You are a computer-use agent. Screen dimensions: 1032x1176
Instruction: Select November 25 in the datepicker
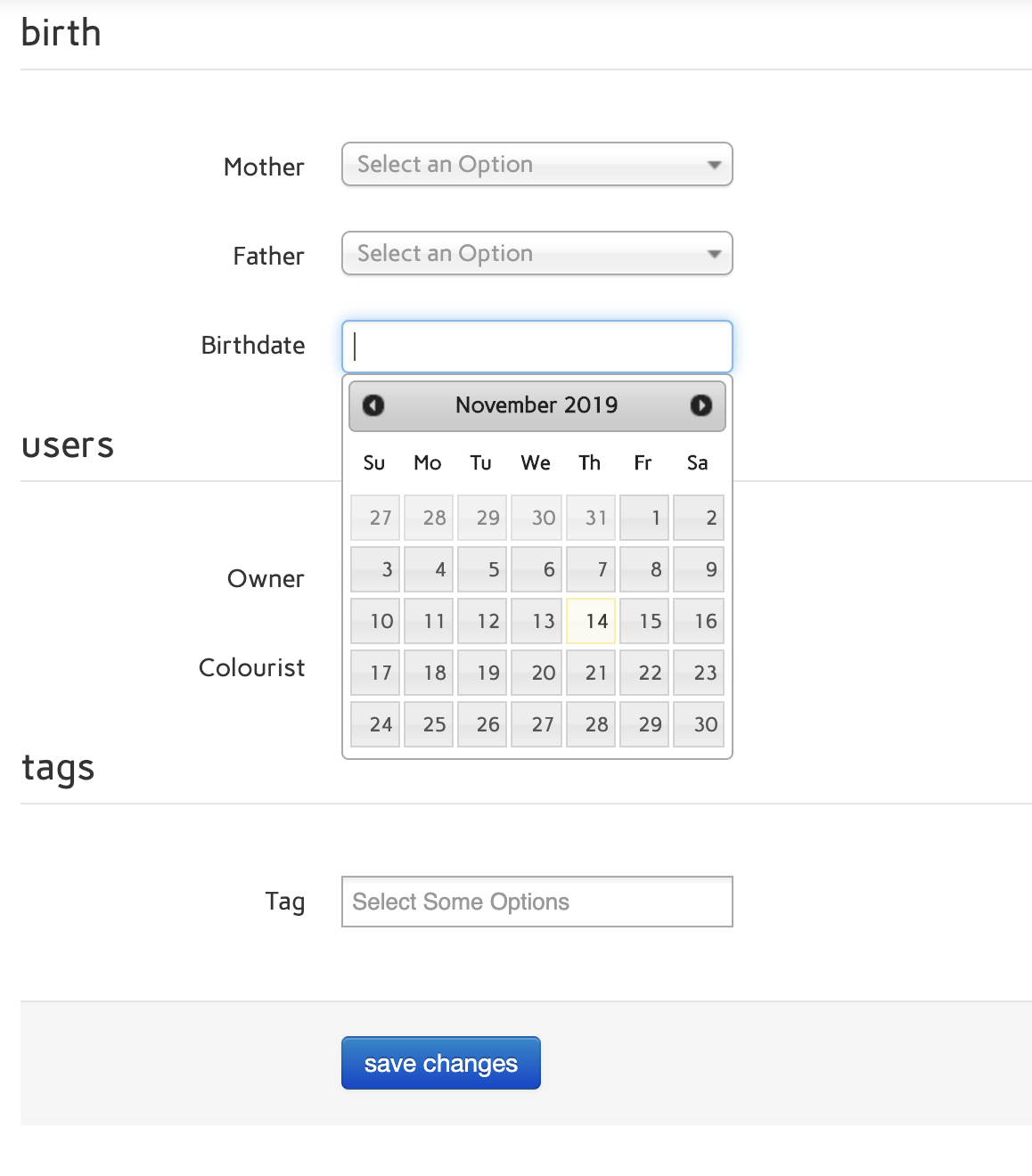click(x=429, y=724)
